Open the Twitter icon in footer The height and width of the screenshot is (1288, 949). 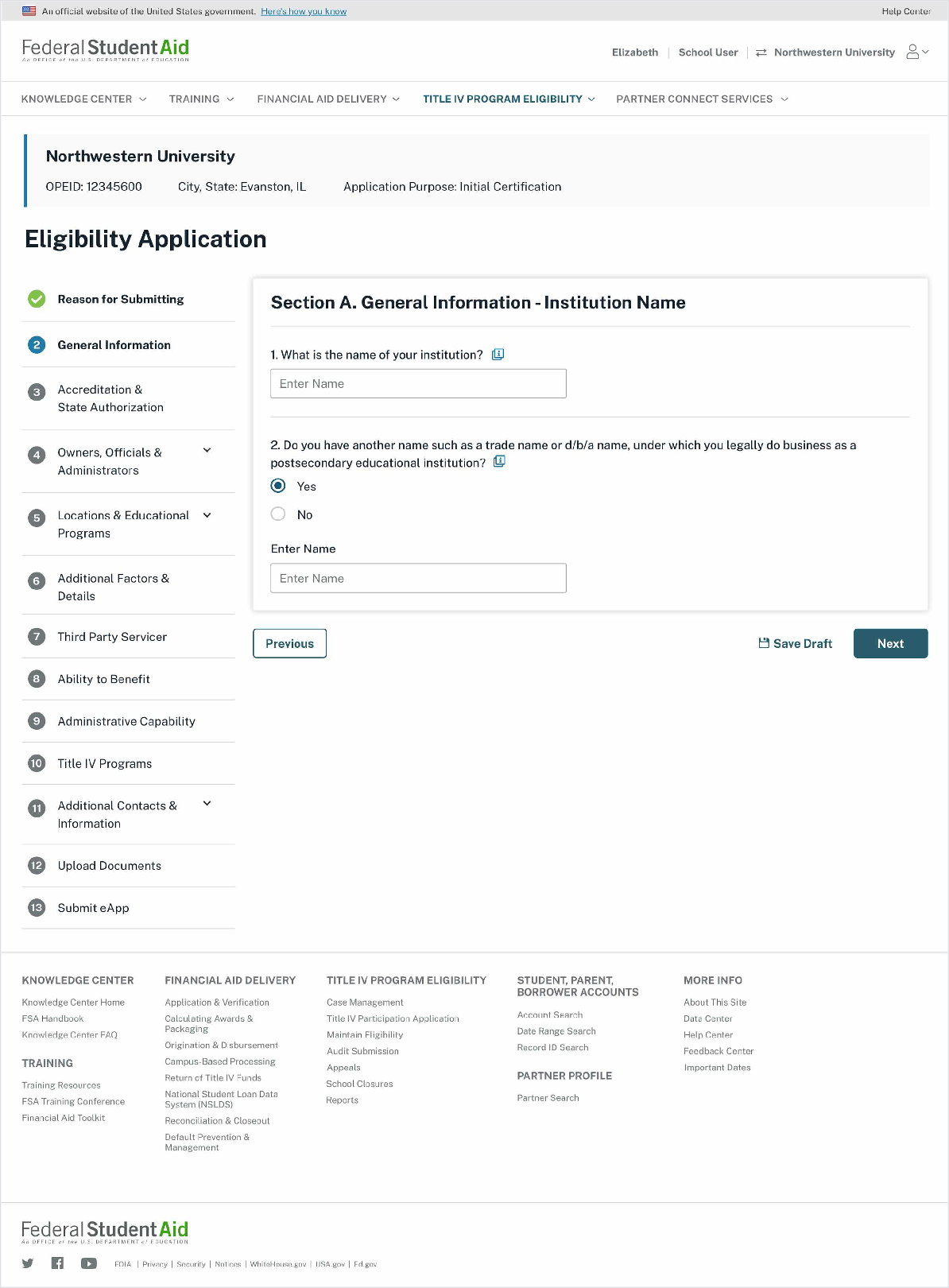[x=28, y=1263]
